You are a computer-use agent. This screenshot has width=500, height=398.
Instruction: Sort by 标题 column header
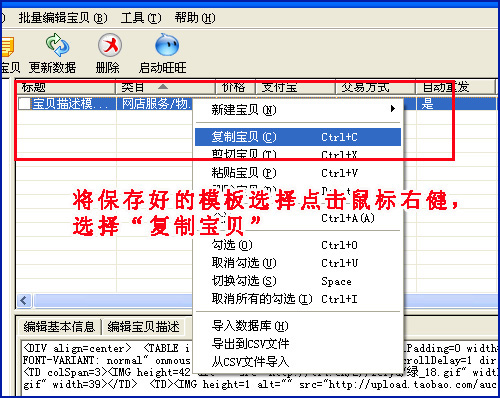(x=66, y=87)
